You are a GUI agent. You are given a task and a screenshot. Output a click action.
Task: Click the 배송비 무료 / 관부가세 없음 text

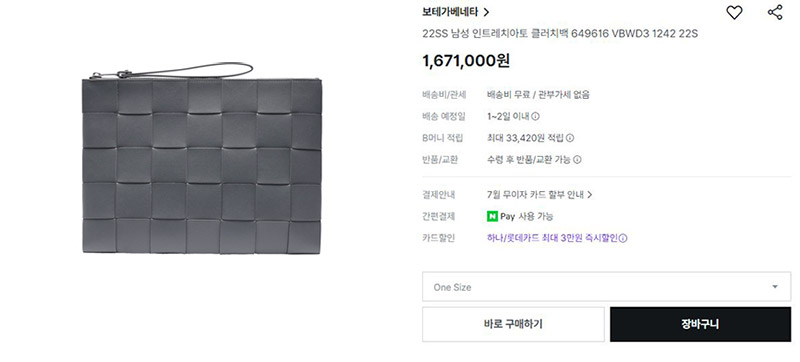tap(538, 95)
